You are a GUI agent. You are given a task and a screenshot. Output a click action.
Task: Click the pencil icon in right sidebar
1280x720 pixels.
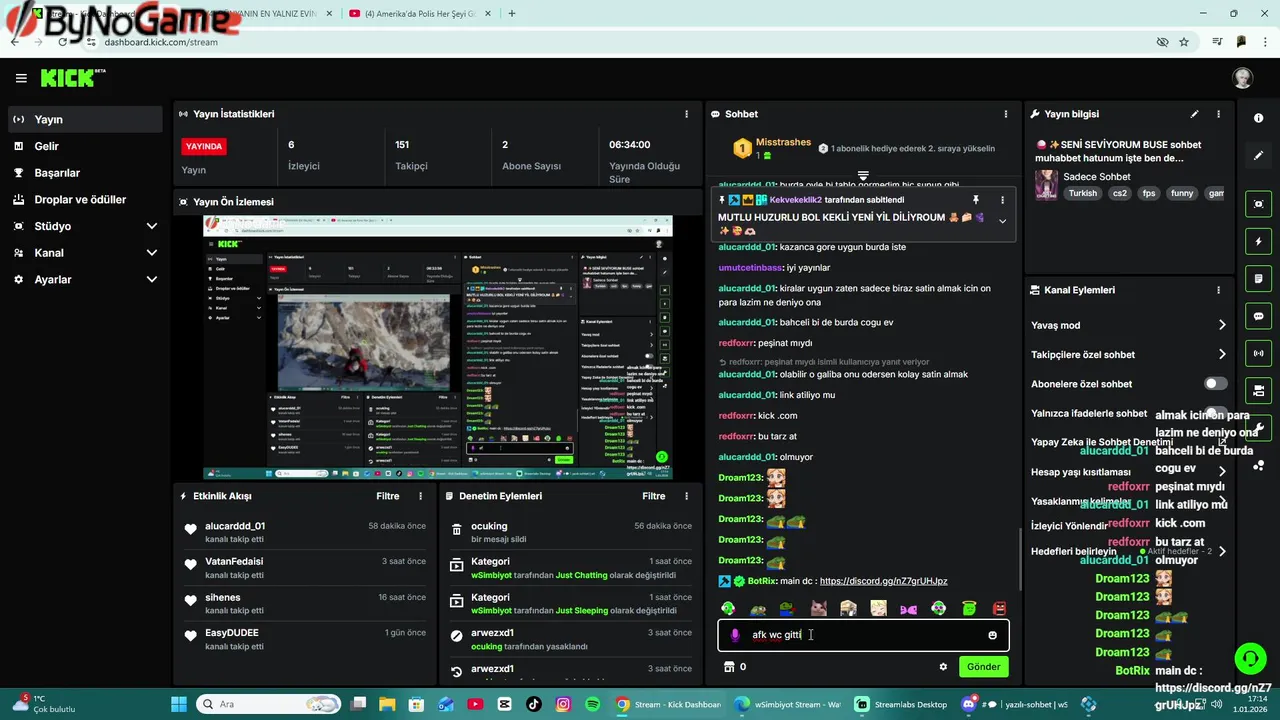point(1258,156)
